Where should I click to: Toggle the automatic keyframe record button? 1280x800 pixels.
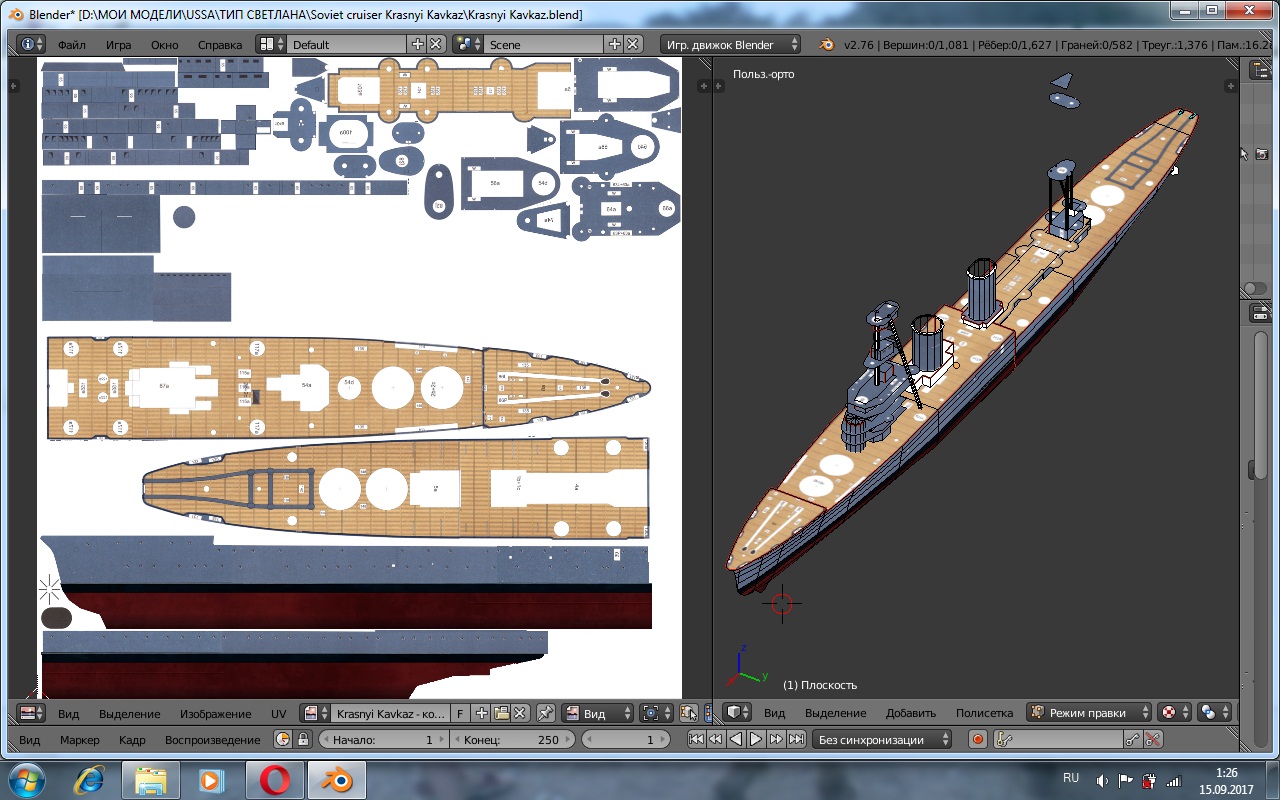(977, 740)
